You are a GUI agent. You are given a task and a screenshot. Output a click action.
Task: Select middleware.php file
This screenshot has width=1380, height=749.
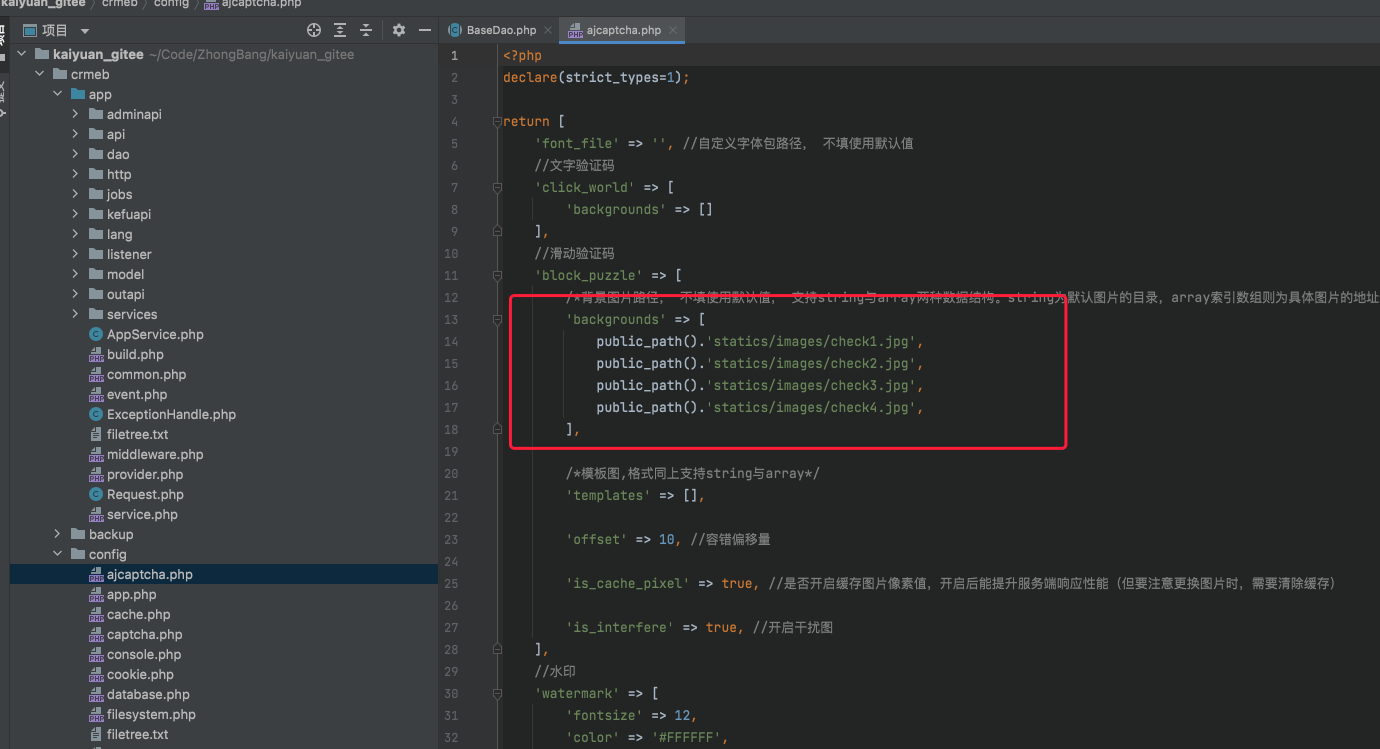pyautogui.click(x=155, y=454)
